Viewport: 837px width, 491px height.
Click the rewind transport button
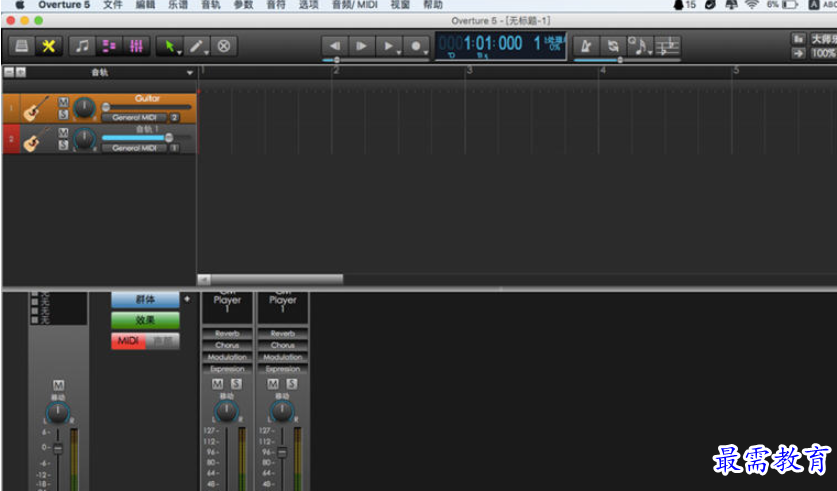click(335, 46)
